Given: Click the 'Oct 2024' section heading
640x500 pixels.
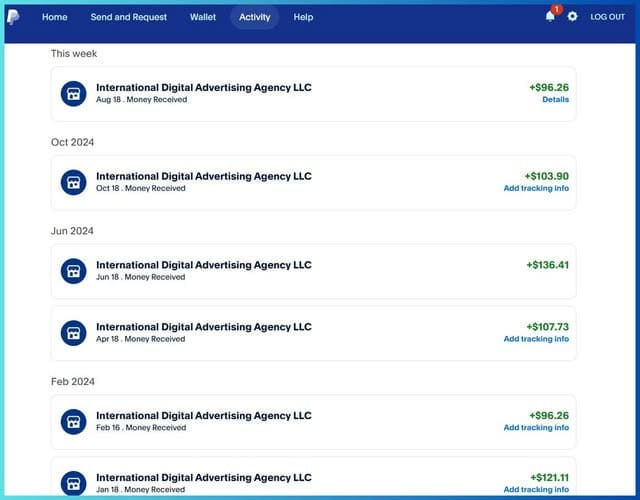Looking at the screenshot, I should (x=72, y=142).
